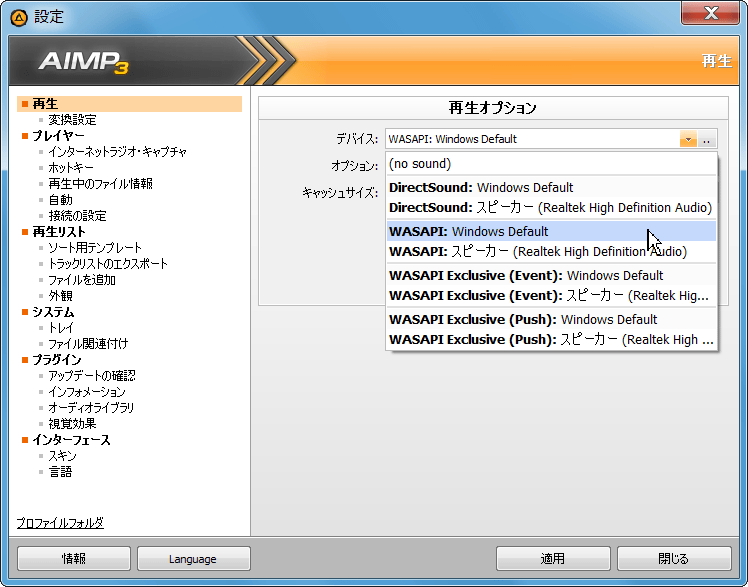Pick WASAPI Exclusive (Push): スピーカー option
Viewport: 748px width, 587px height.
pos(551,340)
